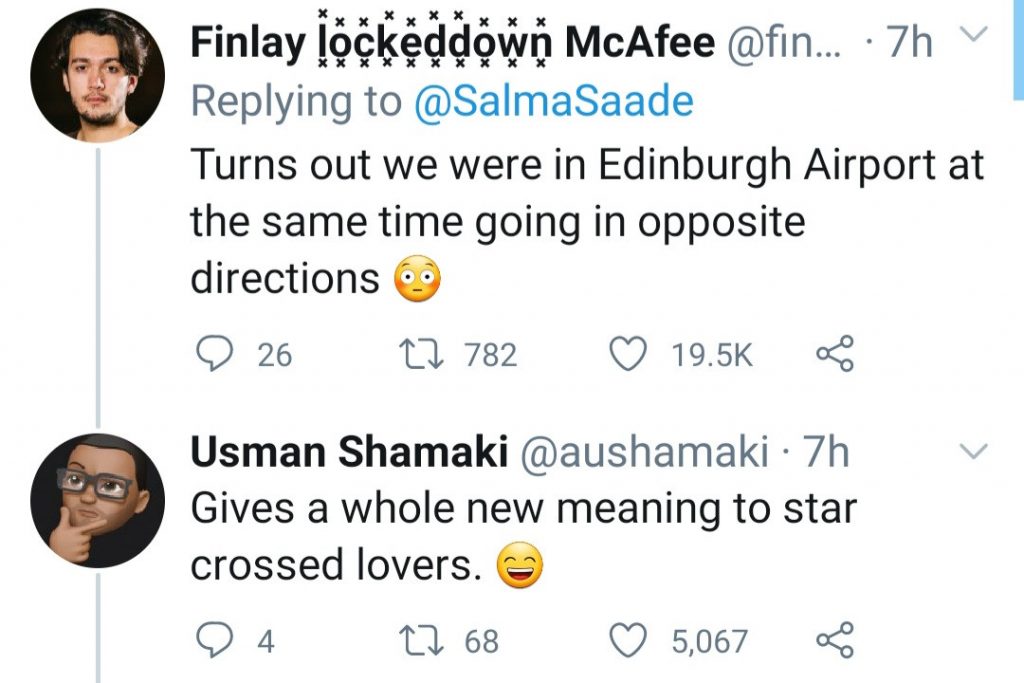Open options chevron on Usman's tweet
The width and height of the screenshot is (1024, 683).
(x=970, y=452)
